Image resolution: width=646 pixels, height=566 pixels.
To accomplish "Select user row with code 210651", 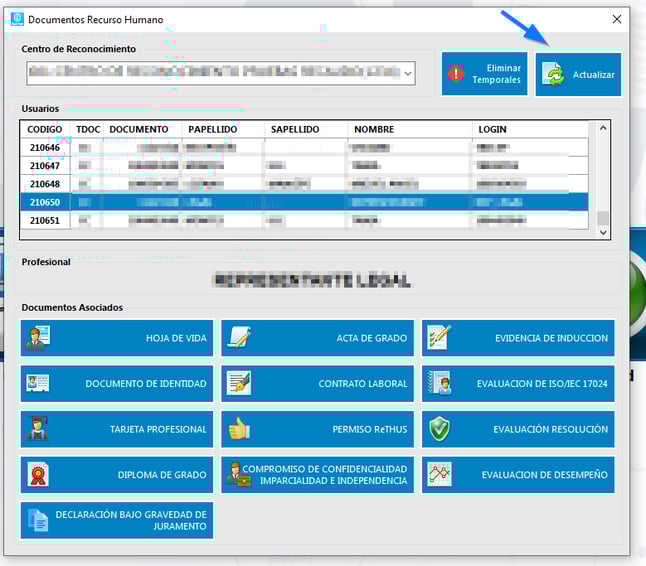I will 45,220.
